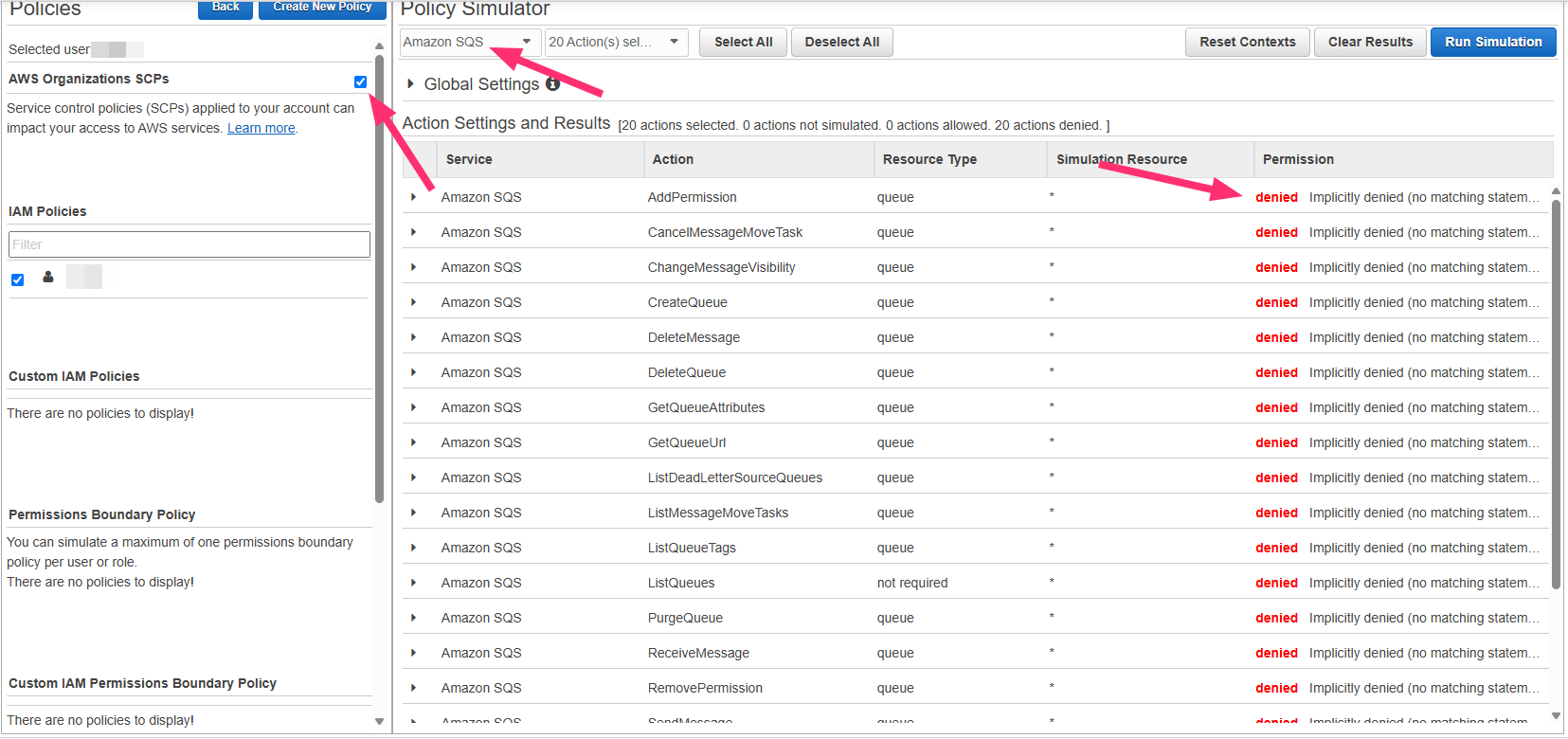Expand the Global Settings section

pyautogui.click(x=410, y=83)
